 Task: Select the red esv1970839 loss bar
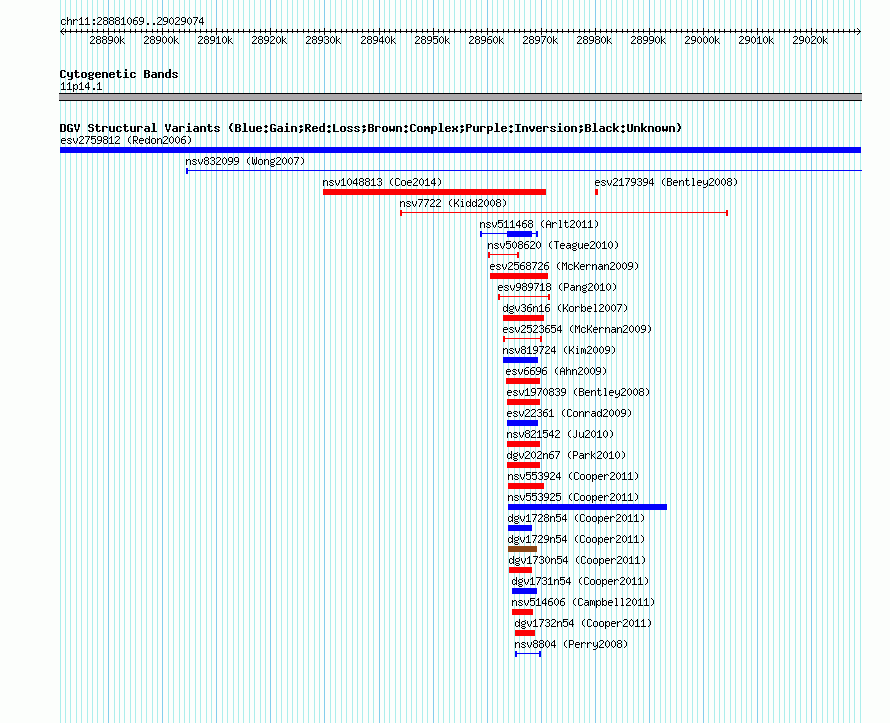point(523,402)
